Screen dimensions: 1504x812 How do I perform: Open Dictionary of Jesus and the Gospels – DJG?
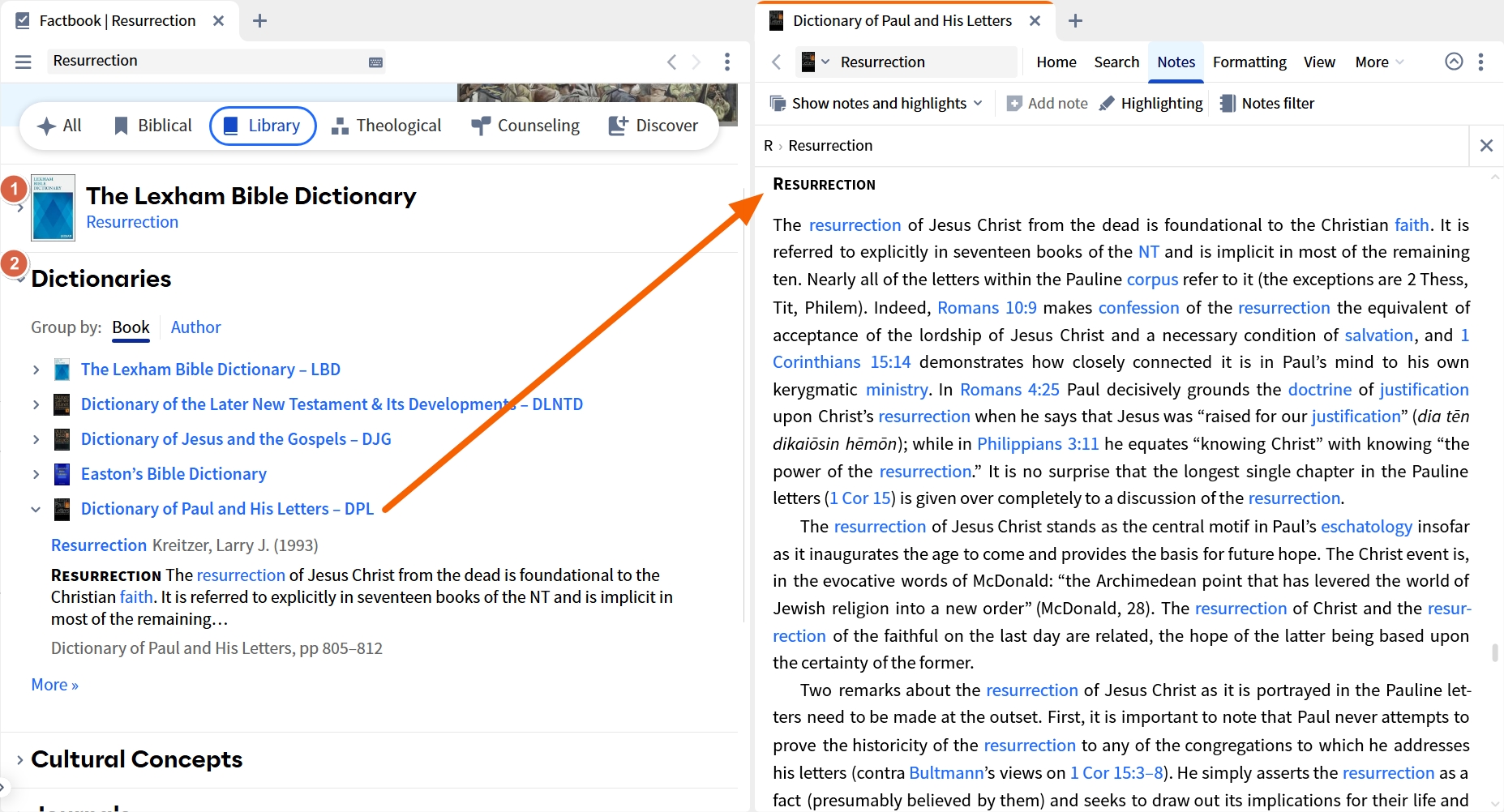pos(236,439)
